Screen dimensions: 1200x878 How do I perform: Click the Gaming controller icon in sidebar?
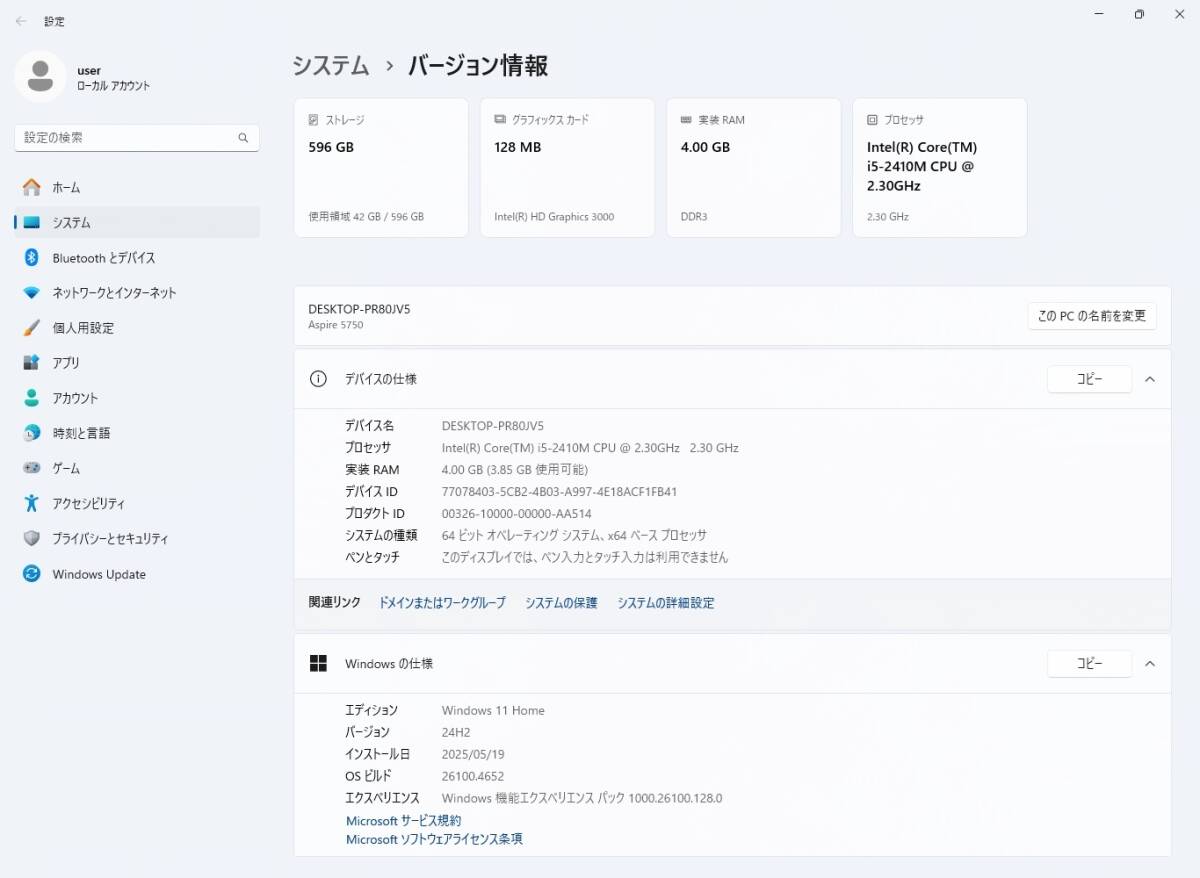tap(32, 468)
